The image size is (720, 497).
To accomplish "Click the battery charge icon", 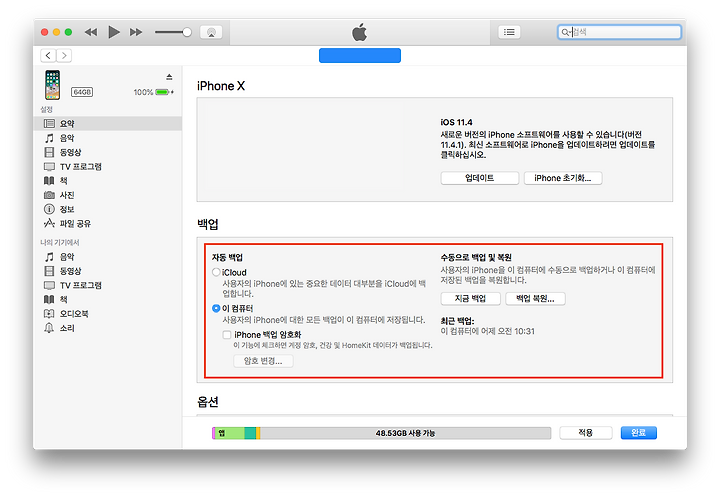I will [x=164, y=92].
